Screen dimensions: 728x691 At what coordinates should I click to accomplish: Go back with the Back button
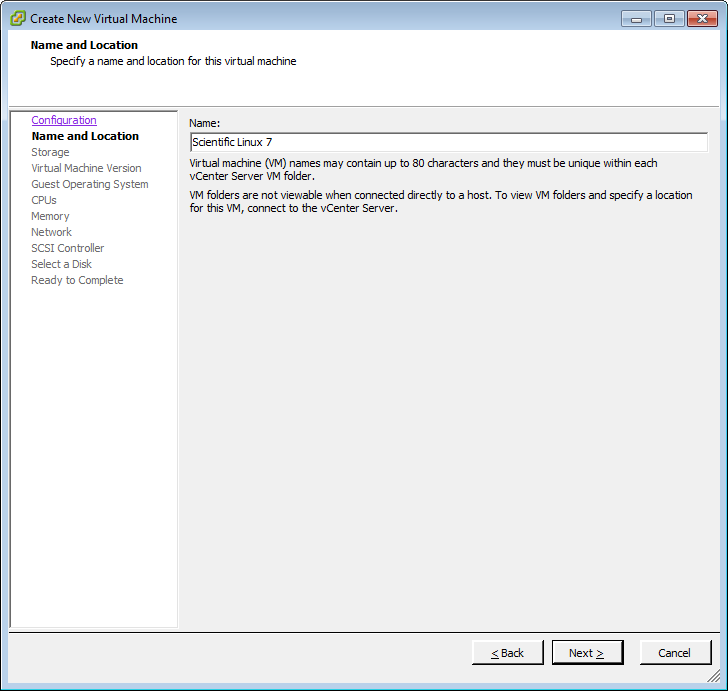507,653
